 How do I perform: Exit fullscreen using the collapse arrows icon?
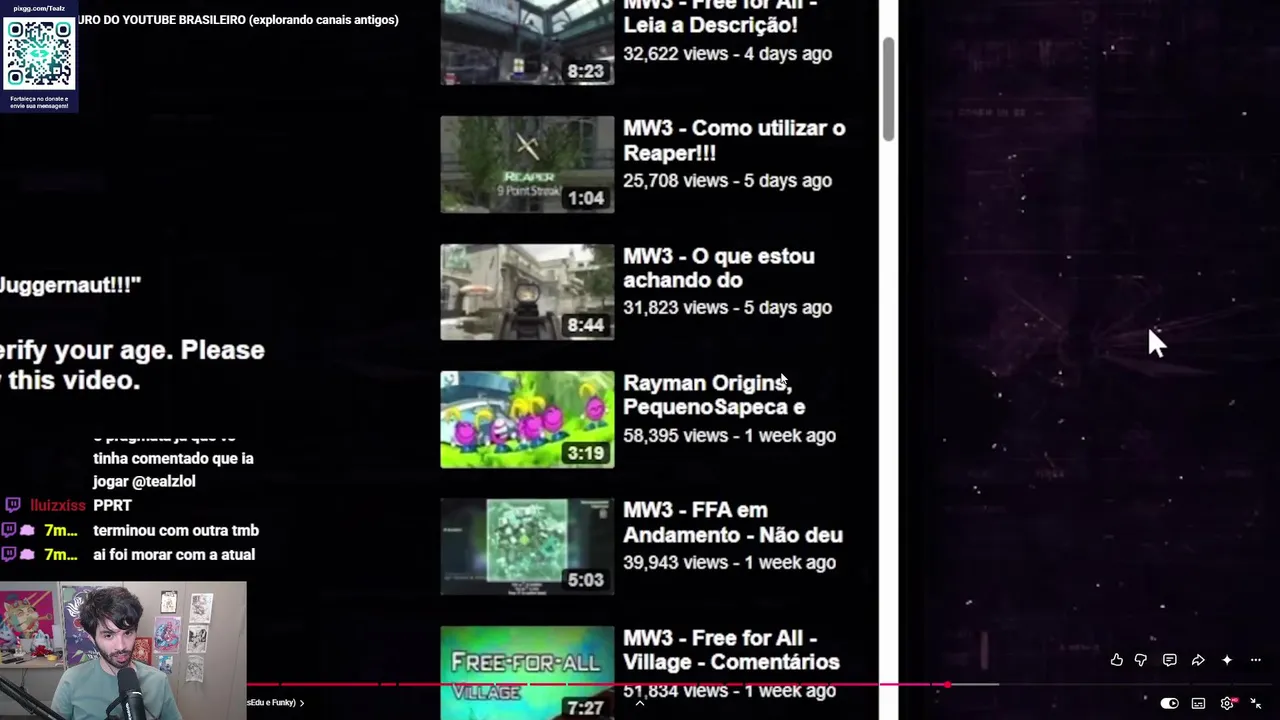(x=1256, y=703)
